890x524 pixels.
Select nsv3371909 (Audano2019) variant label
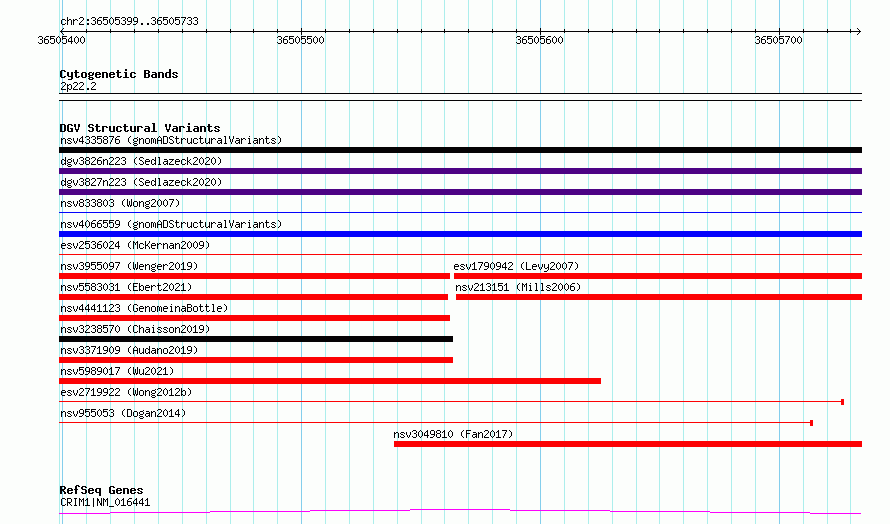(x=129, y=350)
